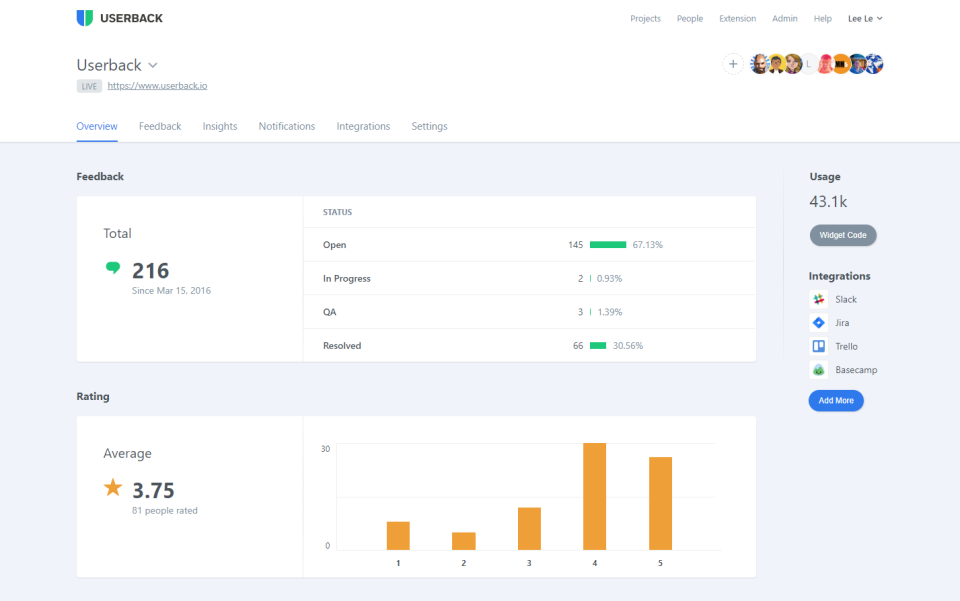Image resolution: width=960 pixels, height=601 pixels.
Task: Click the Userback shield logo icon
Action: [85, 18]
